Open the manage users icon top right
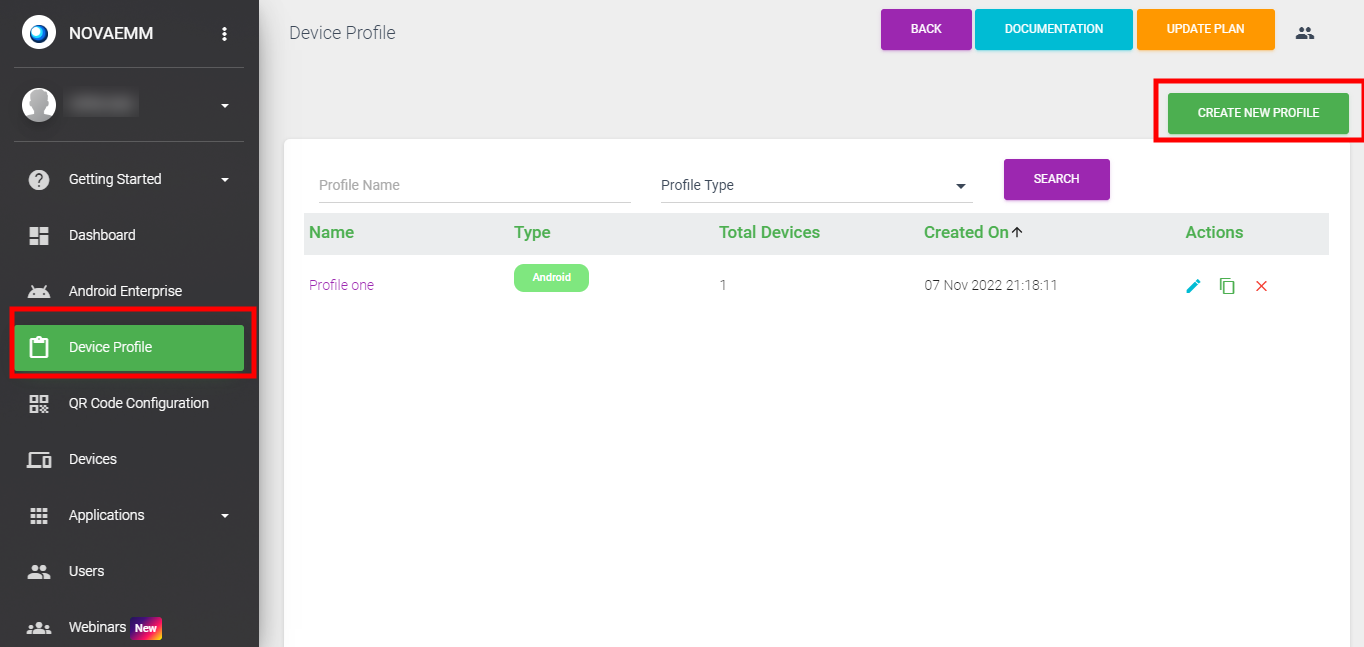The width and height of the screenshot is (1364, 647). click(x=1305, y=31)
